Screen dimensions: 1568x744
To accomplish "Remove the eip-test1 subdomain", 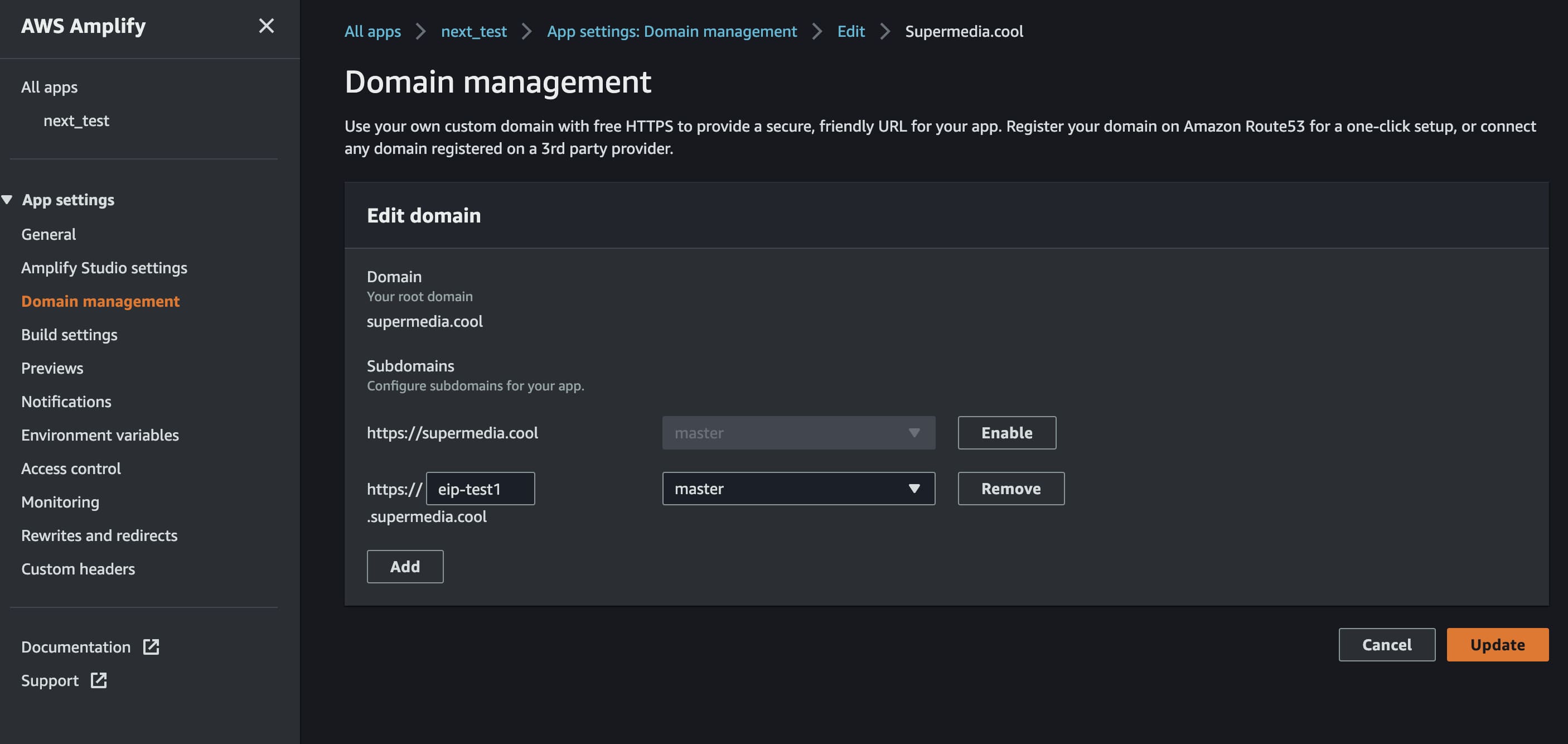I will pyautogui.click(x=1010, y=489).
